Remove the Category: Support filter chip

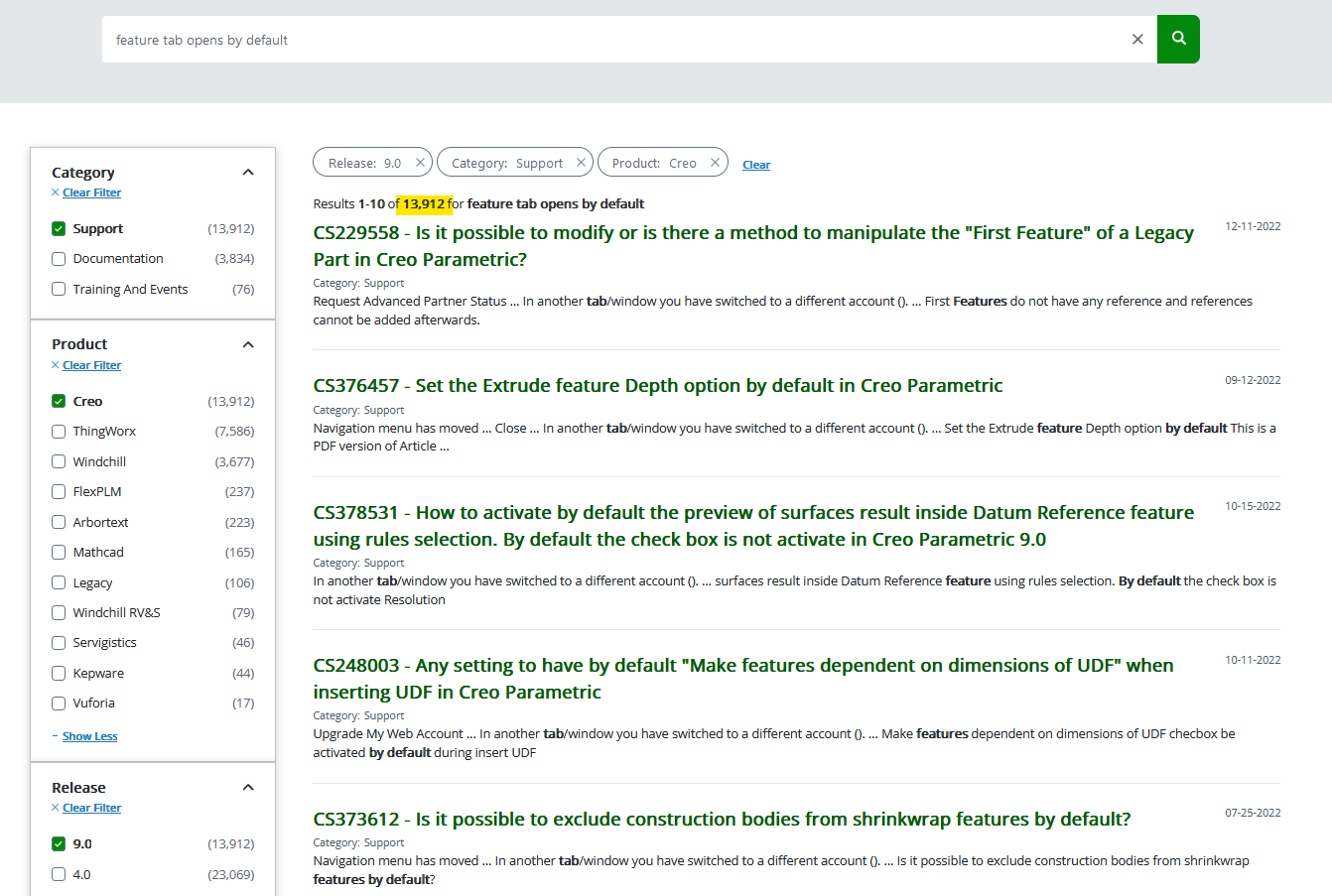point(582,162)
